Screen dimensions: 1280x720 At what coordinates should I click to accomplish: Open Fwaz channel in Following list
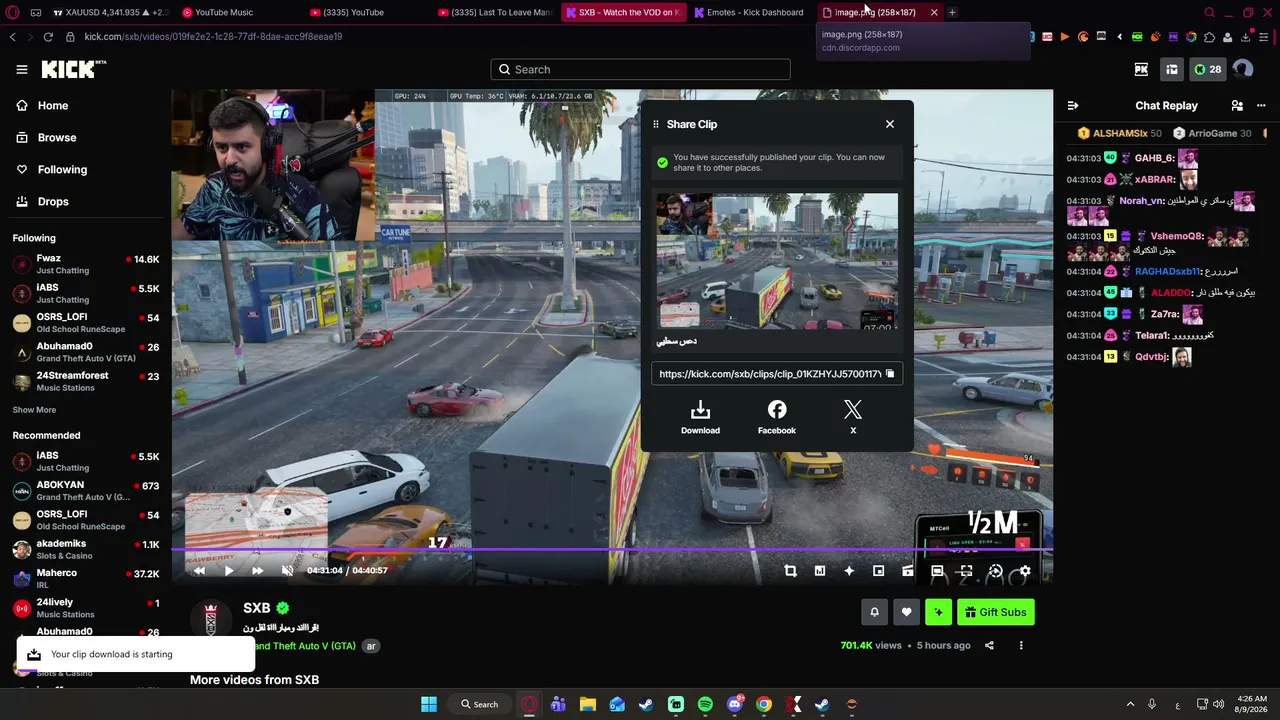[85, 264]
